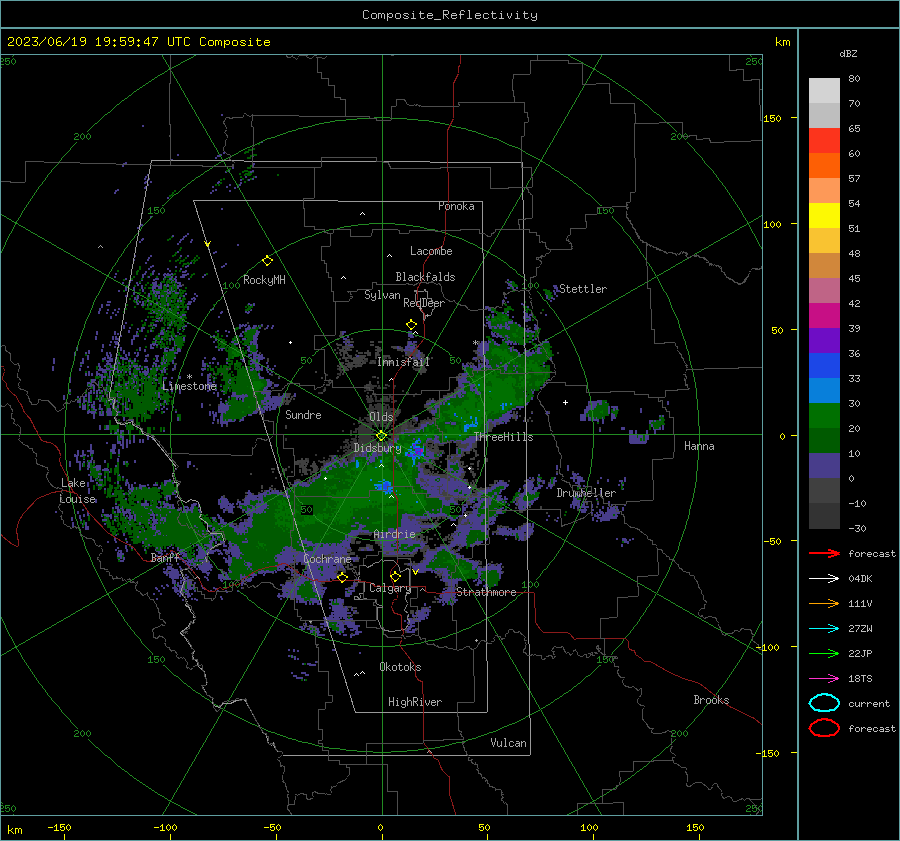
Task: Click the Vulcan label
Action: (508, 743)
